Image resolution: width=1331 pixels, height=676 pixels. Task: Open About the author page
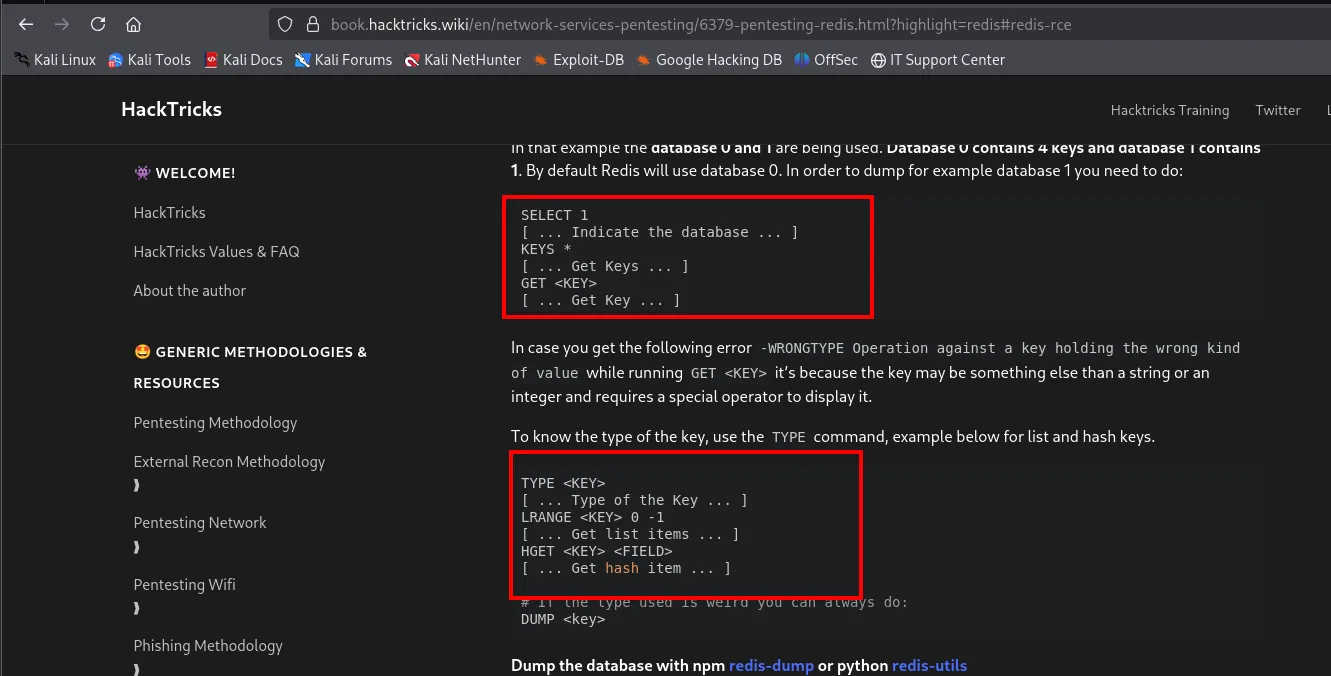(189, 291)
